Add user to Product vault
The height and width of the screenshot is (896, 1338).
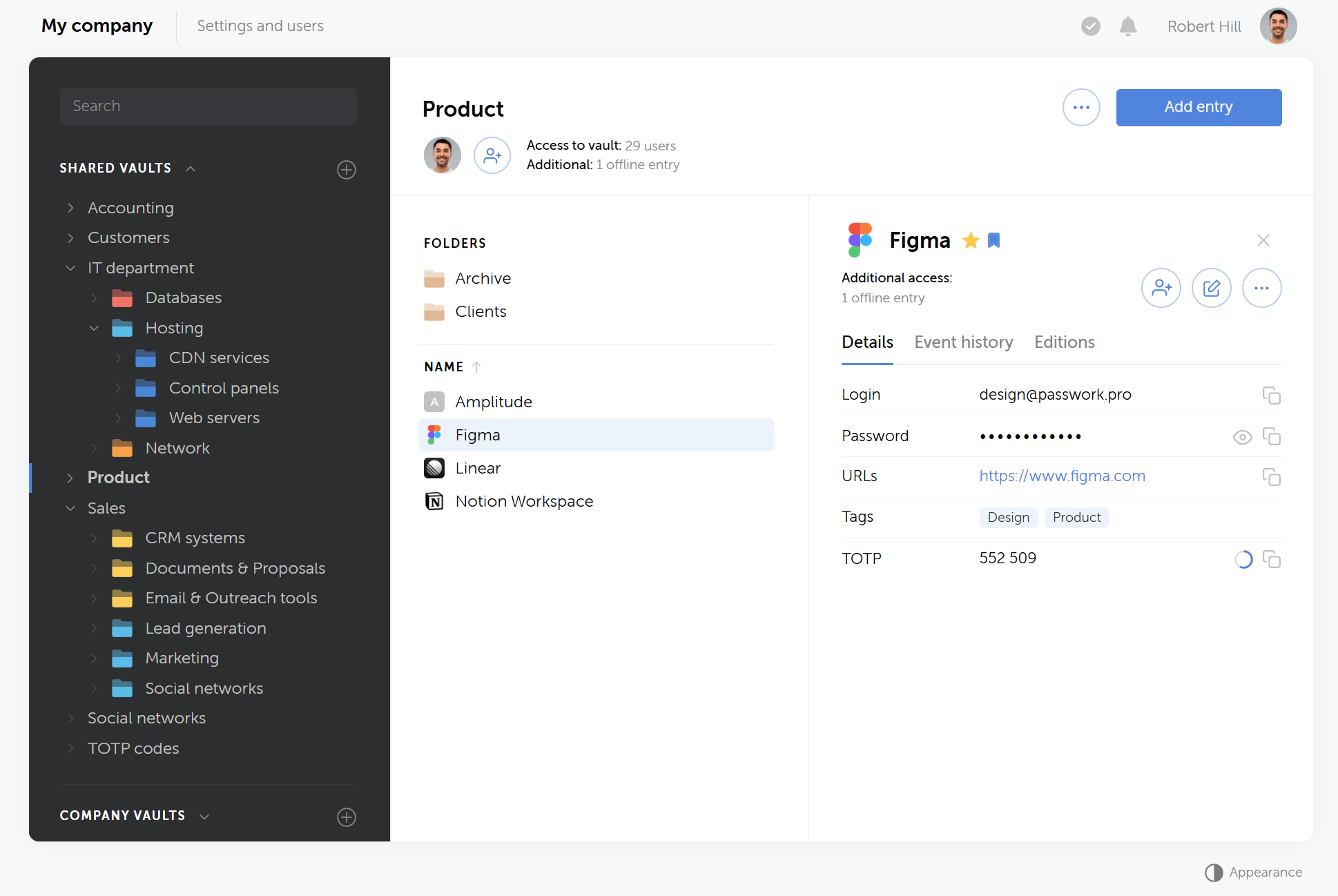click(492, 155)
